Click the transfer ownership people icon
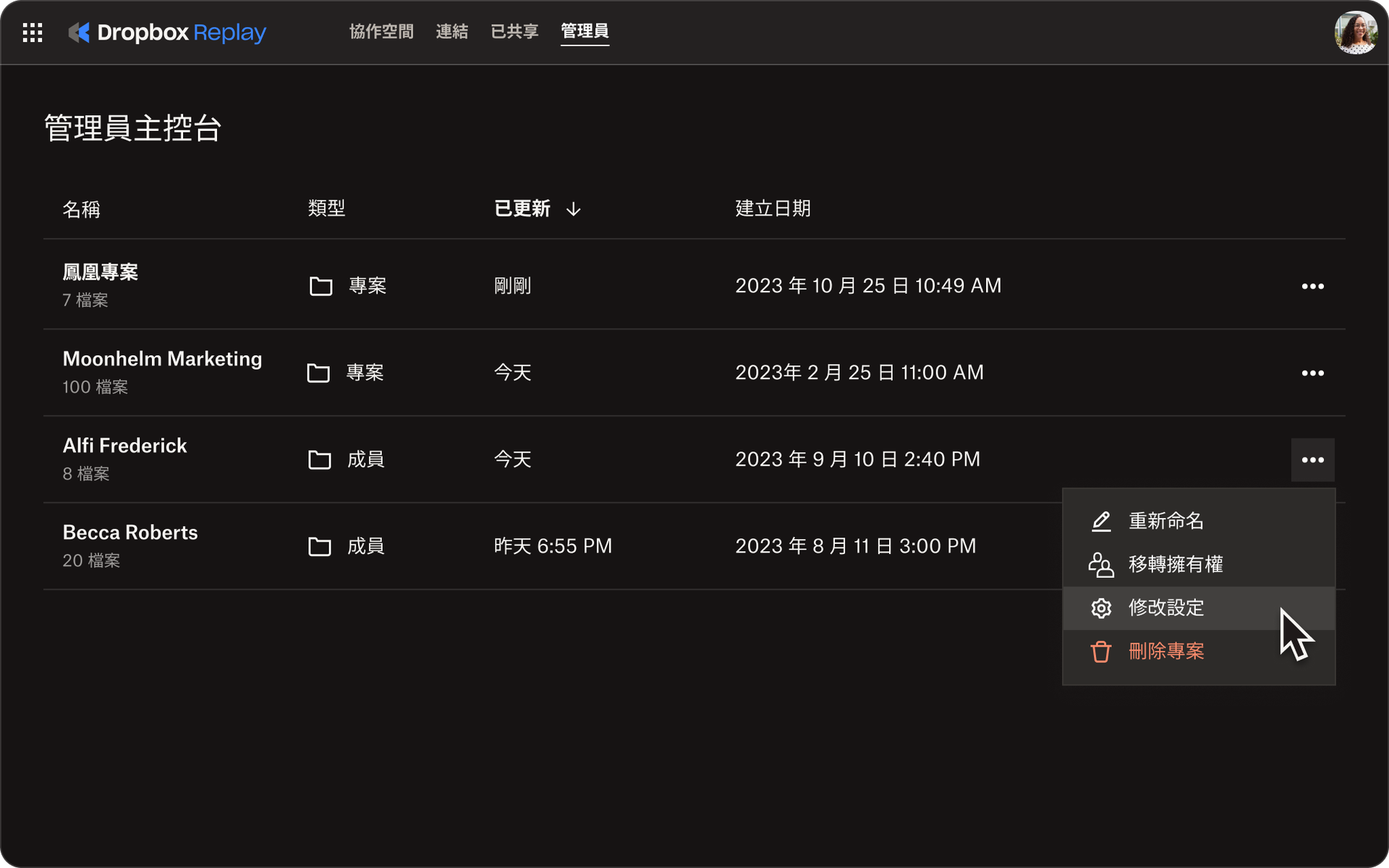Image resolution: width=1389 pixels, height=868 pixels. 1100,565
